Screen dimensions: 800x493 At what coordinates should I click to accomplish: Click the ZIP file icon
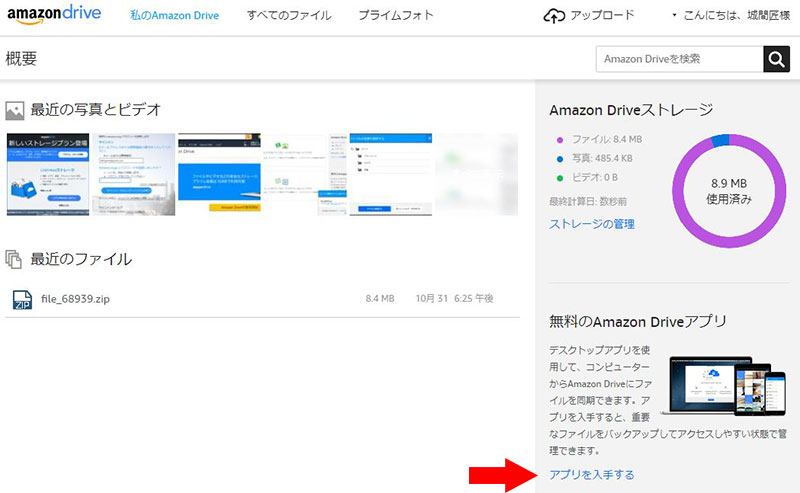pyautogui.click(x=22, y=300)
